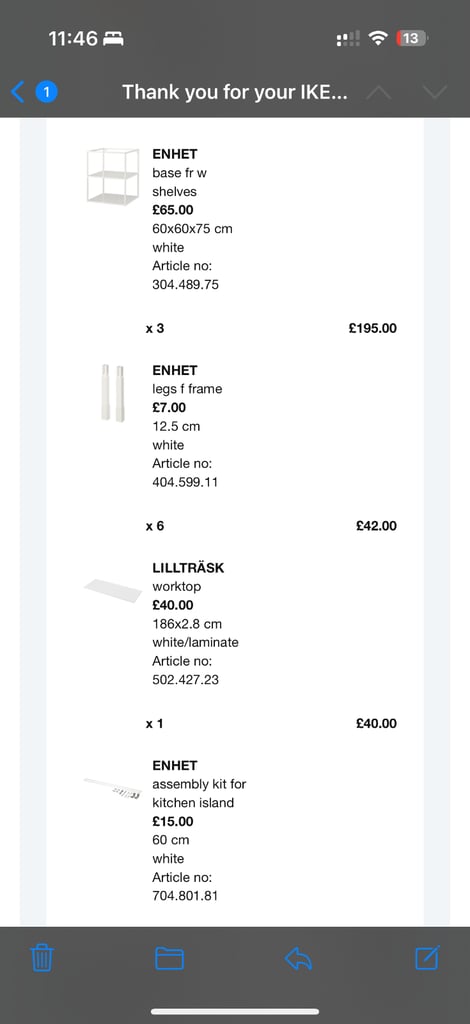Tap the LILLTRÄSK product name
470x1024 pixels.
point(188,568)
